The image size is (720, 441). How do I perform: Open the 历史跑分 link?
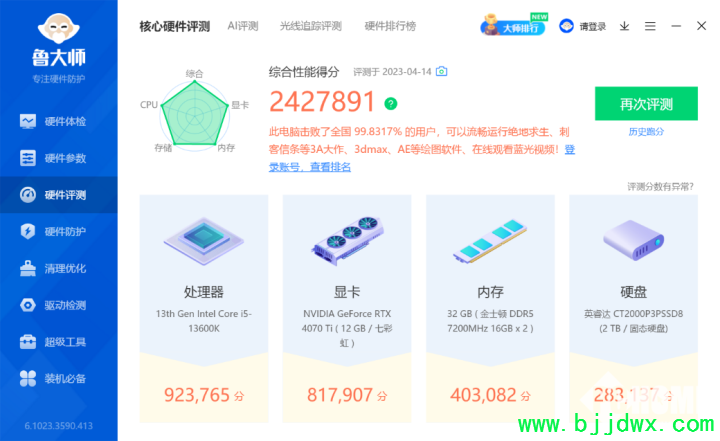pyautogui.click(x=646, y=132)
